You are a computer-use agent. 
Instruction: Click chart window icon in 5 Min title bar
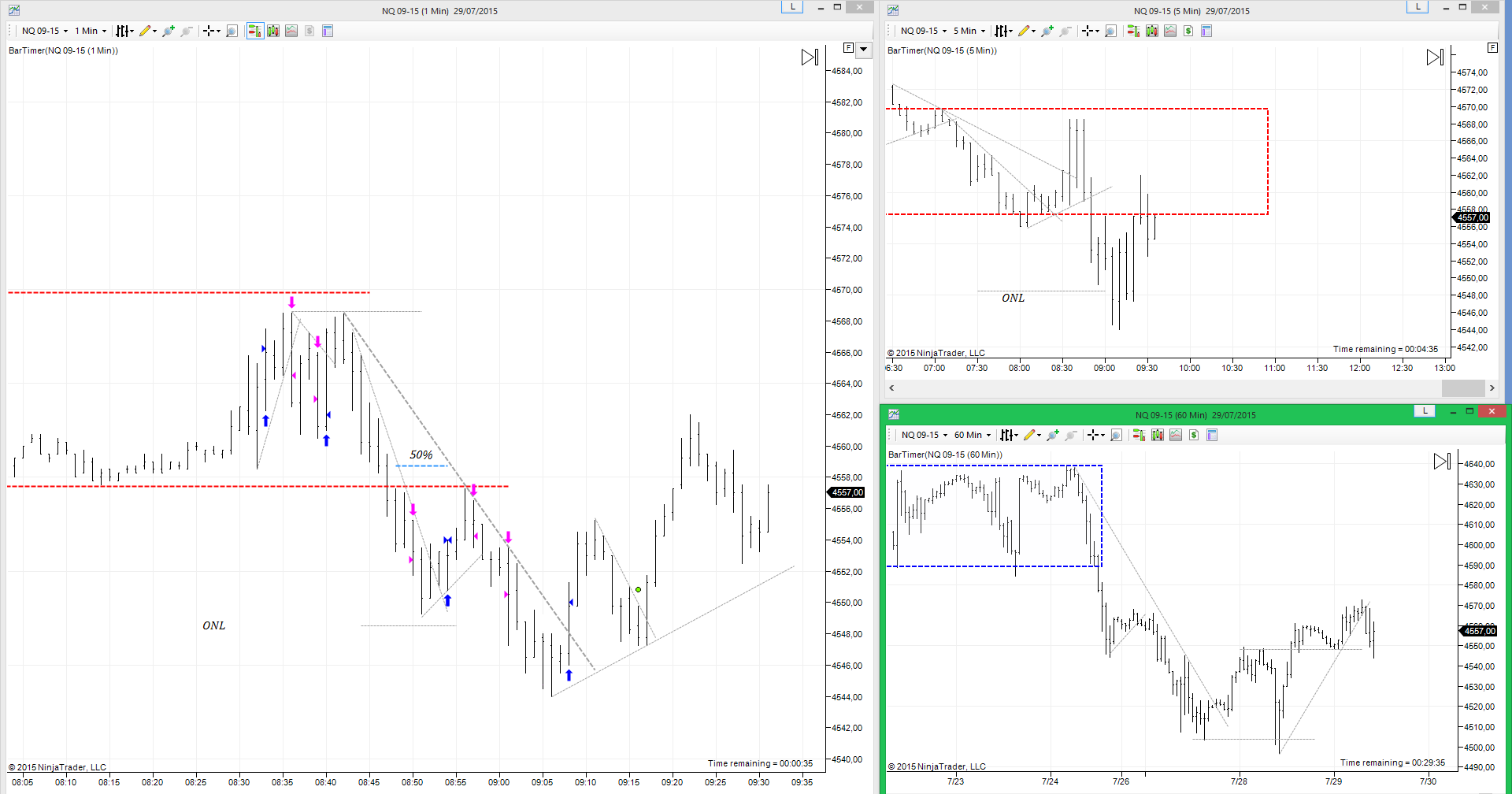pos(893,10)
